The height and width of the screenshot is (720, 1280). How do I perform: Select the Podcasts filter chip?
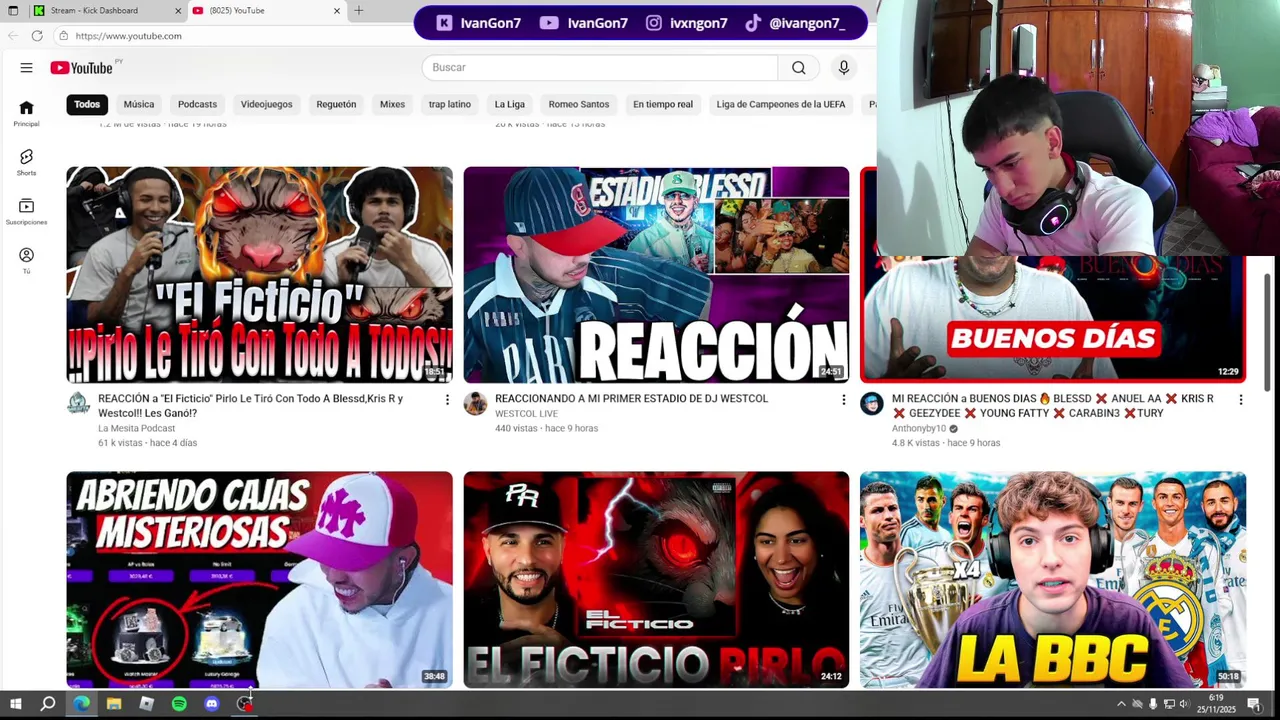197,104
